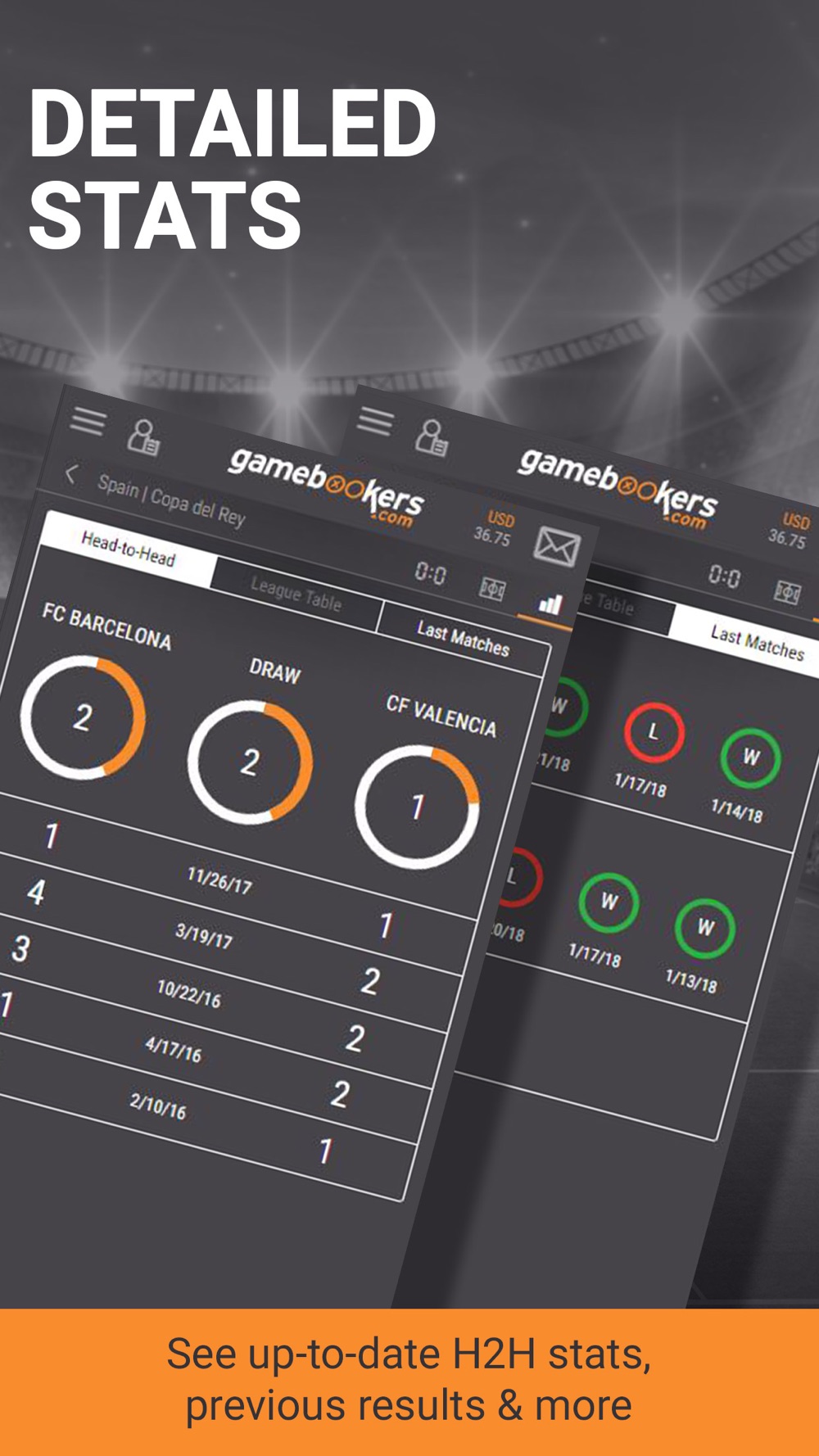This screenshot has width=819, height=1456.
Task: Select the bar chart statistics icon
Action: (x=550, y=604)
